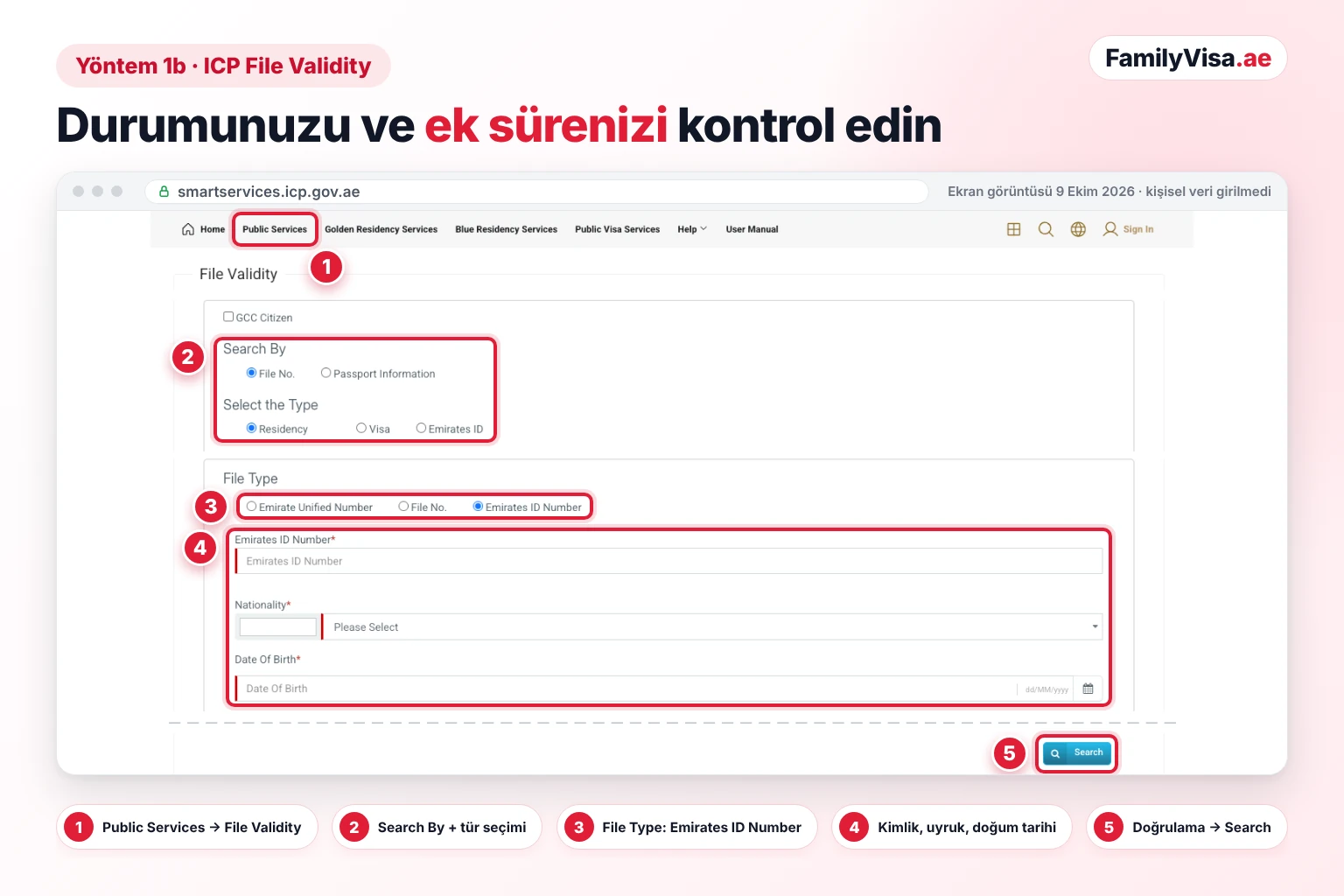This screenshot has width=1344, height=896.
Task: Select the Residency type radio
Action: 252,428
